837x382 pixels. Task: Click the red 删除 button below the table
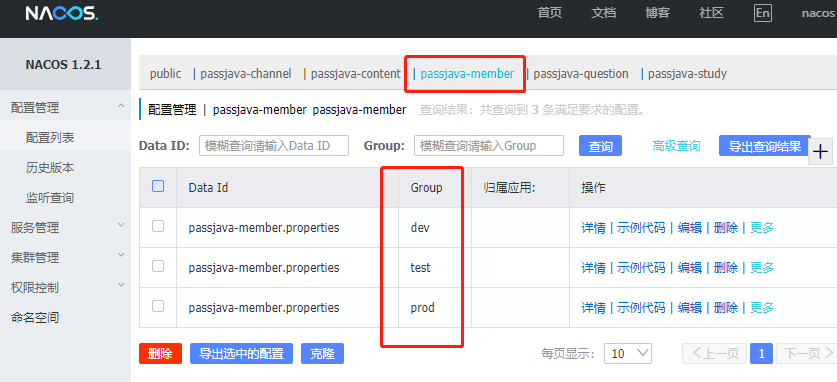[x=160, y=354]
